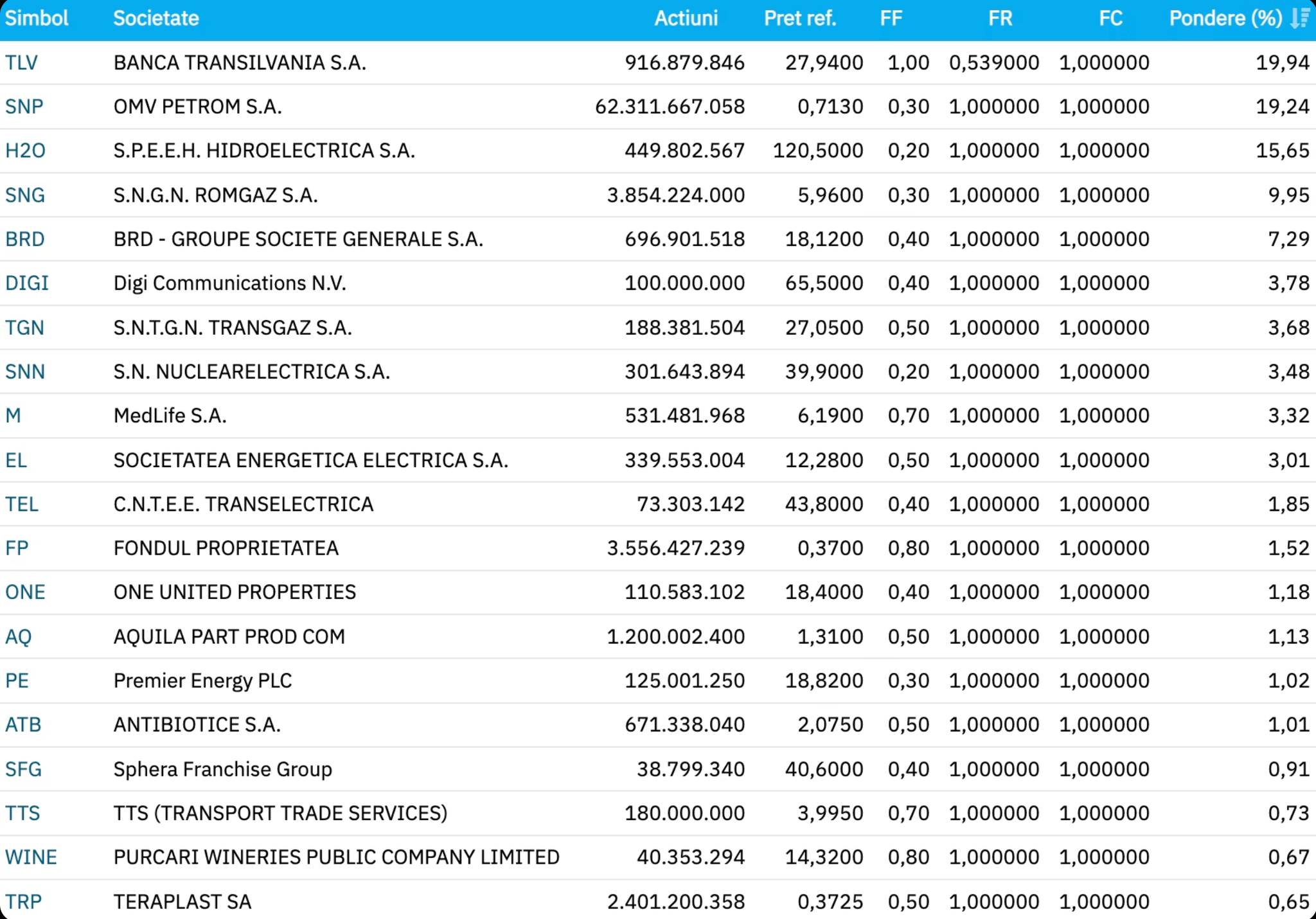Select the OMV PETROM S.A. company name

click(x=198, y=107)
